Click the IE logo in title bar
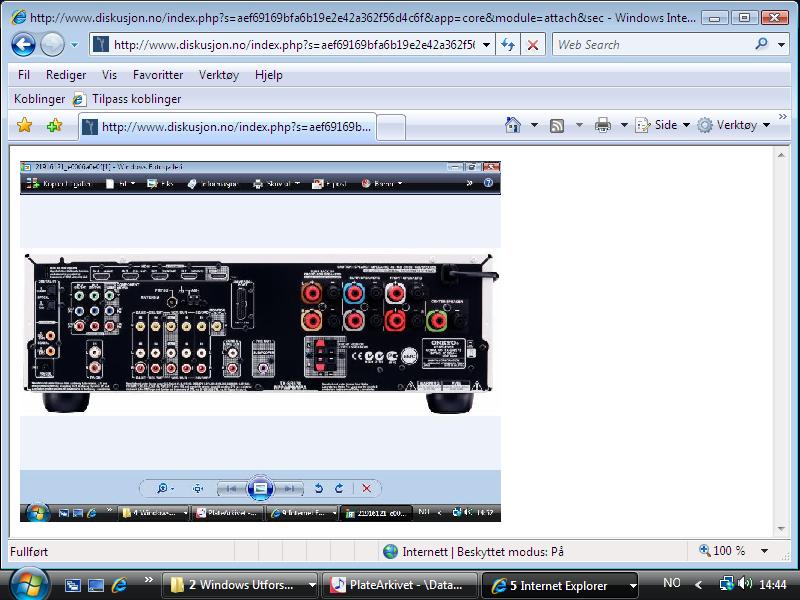Viewport: 800px width, 600px height. 18,17
